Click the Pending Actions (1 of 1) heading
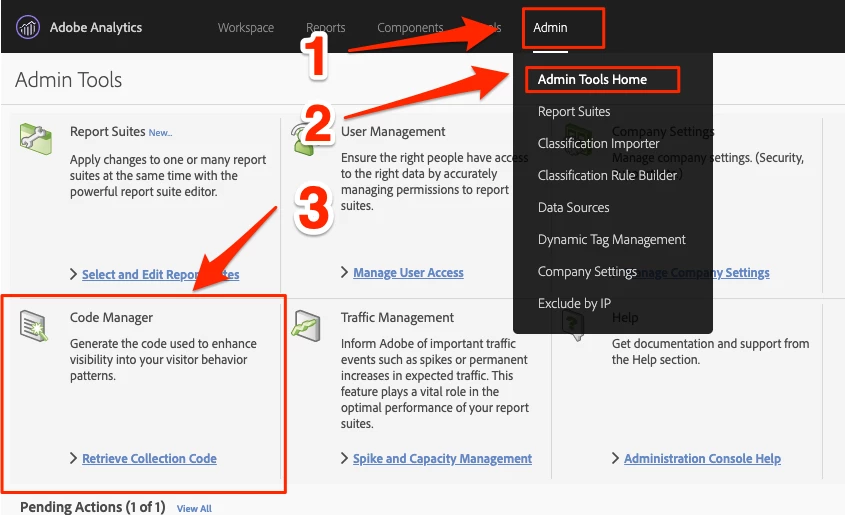Screen dimensions: 845x515 point(93,507)
